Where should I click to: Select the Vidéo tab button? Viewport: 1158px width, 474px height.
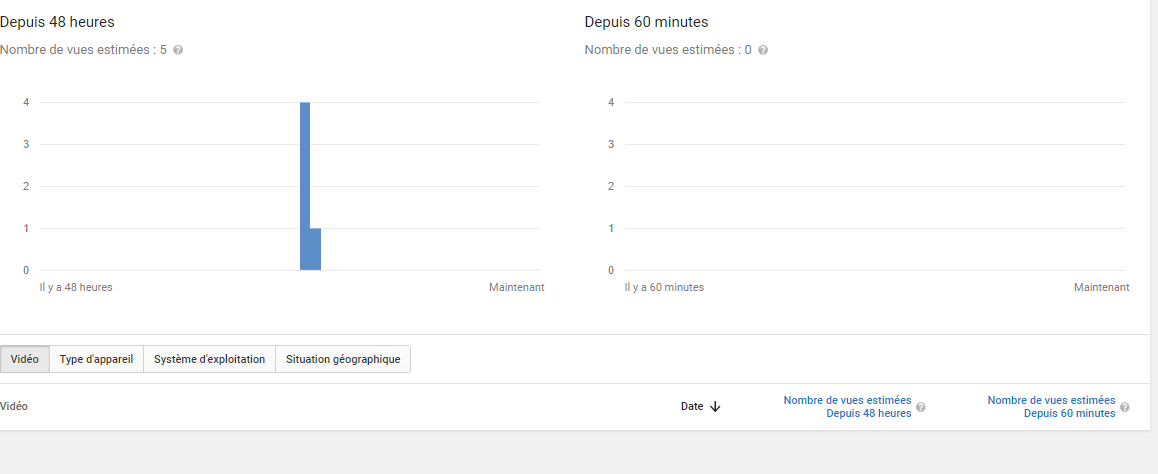(24, 359)
